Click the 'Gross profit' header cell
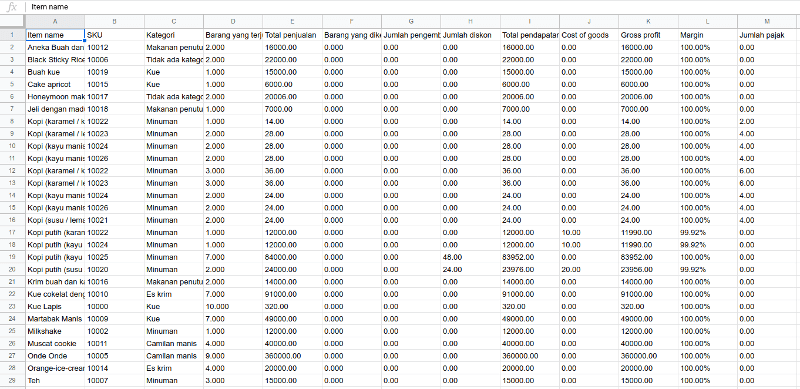This screenshot has width=800, height=389. pos(648,35)
